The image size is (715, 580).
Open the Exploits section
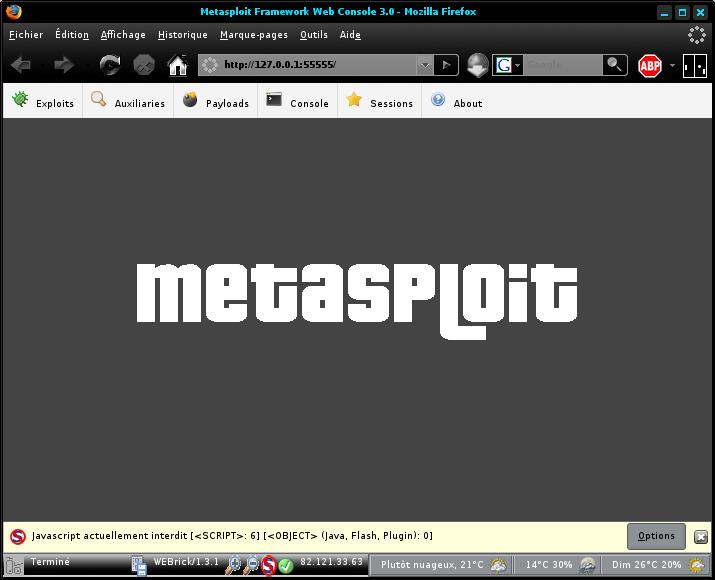[55, 104]
